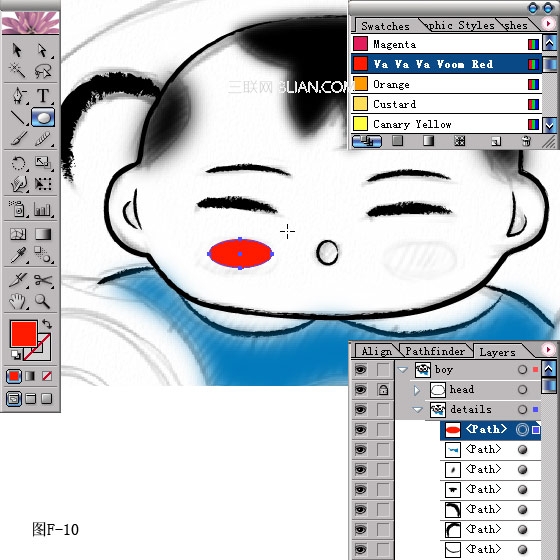Select the Direct Selection (white arrow) tool
Viewport: 560px width, 560px height.
[x=43, y=50]
